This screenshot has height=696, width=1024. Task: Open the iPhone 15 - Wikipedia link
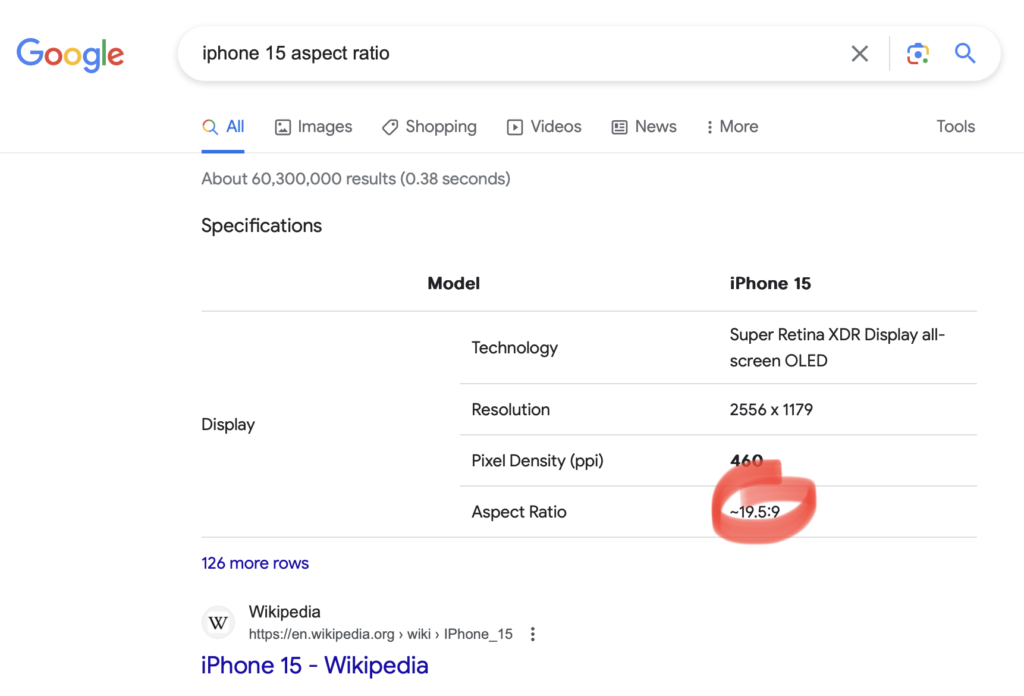click(314, 665)
